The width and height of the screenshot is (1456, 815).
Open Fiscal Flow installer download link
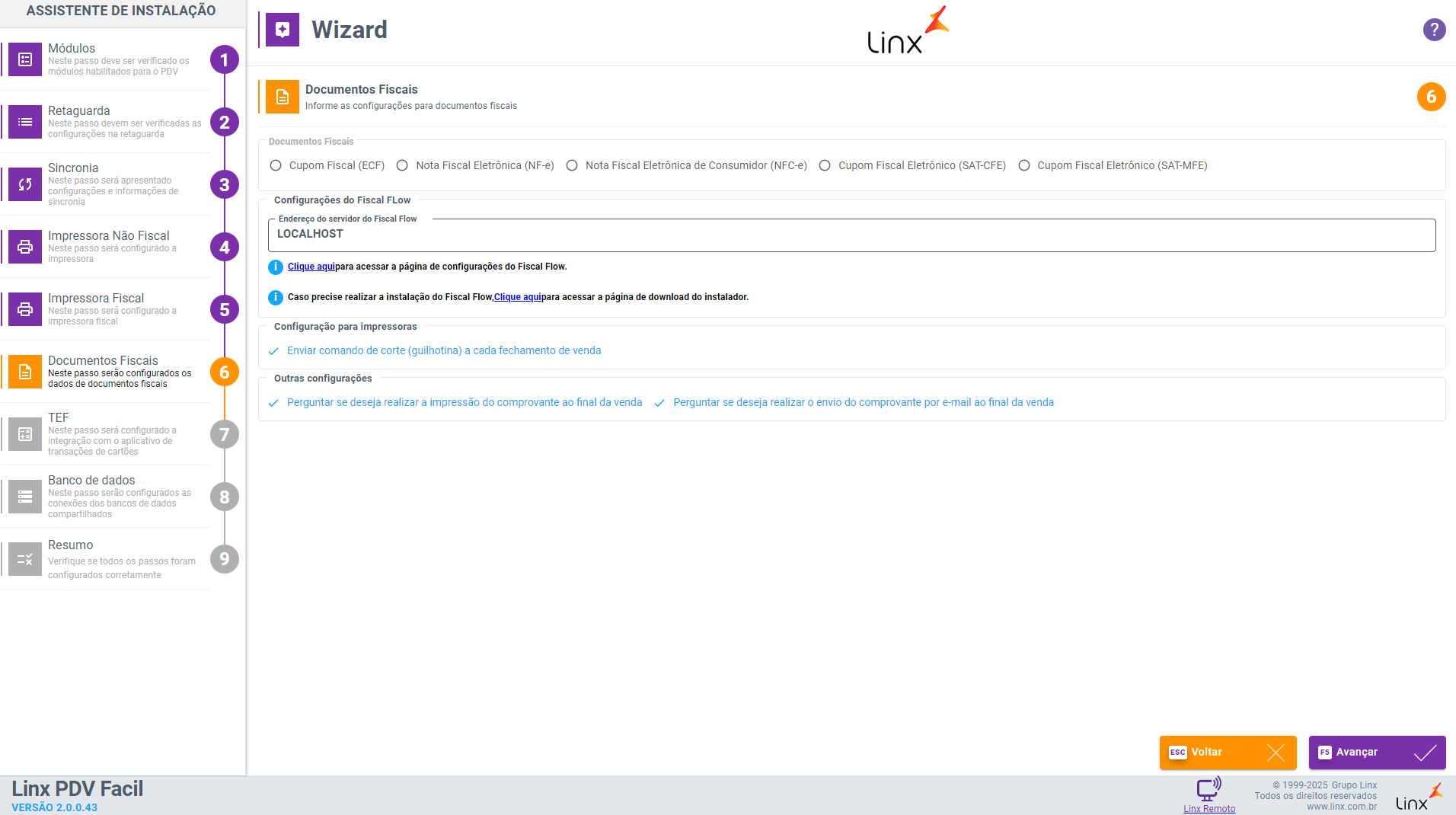tap(518, 297)
